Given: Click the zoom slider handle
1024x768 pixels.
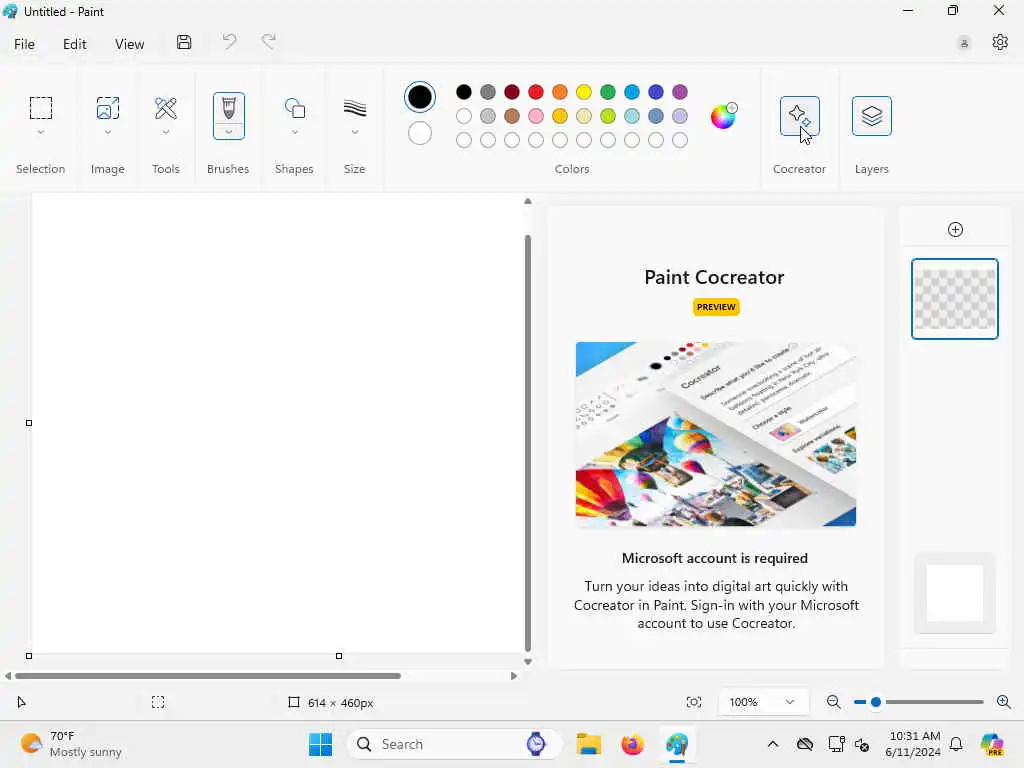Looking at the screenshot, I should click(876, 702).
